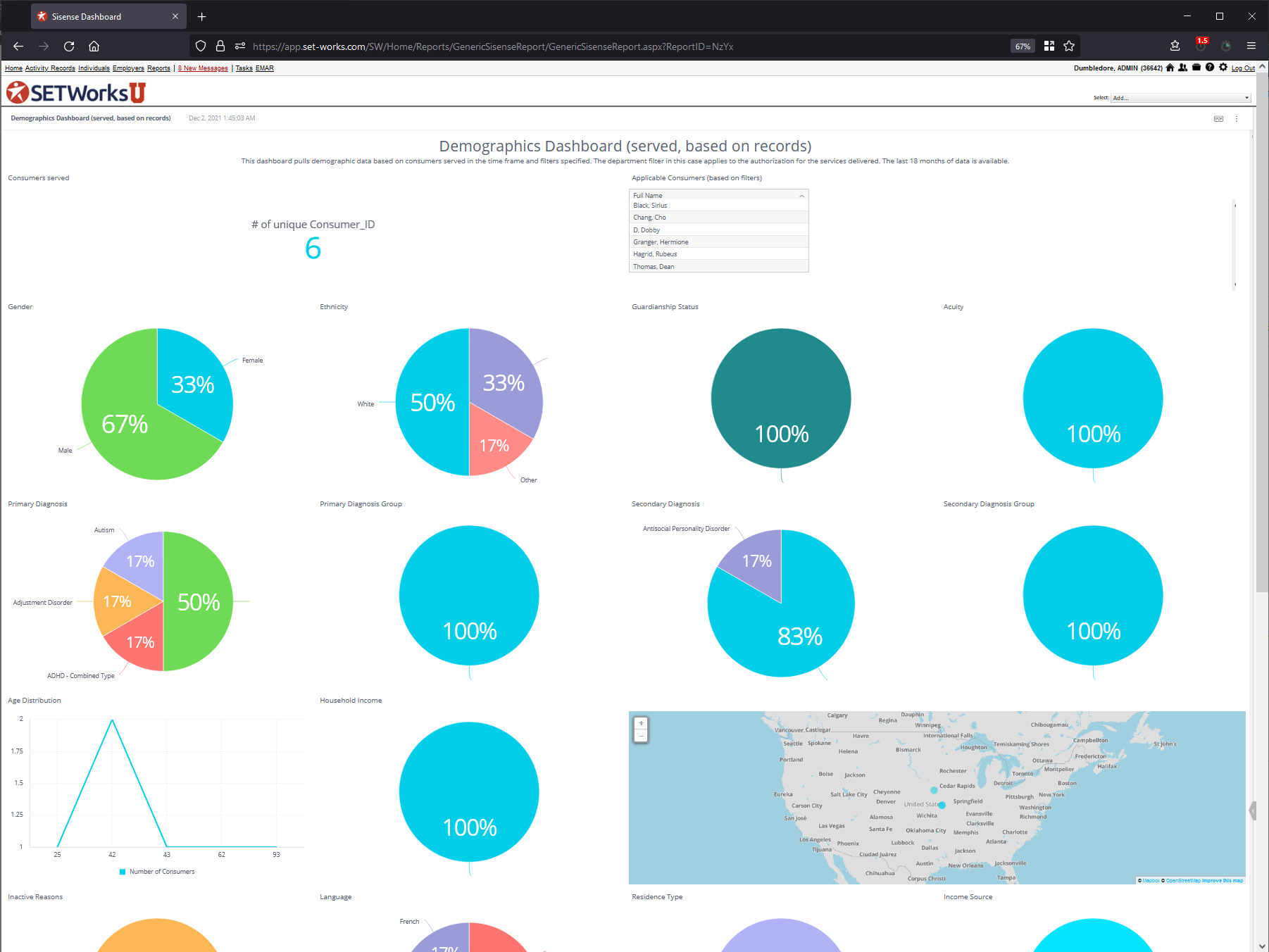Zoom out of the map with the minus button

pos(641,736)
